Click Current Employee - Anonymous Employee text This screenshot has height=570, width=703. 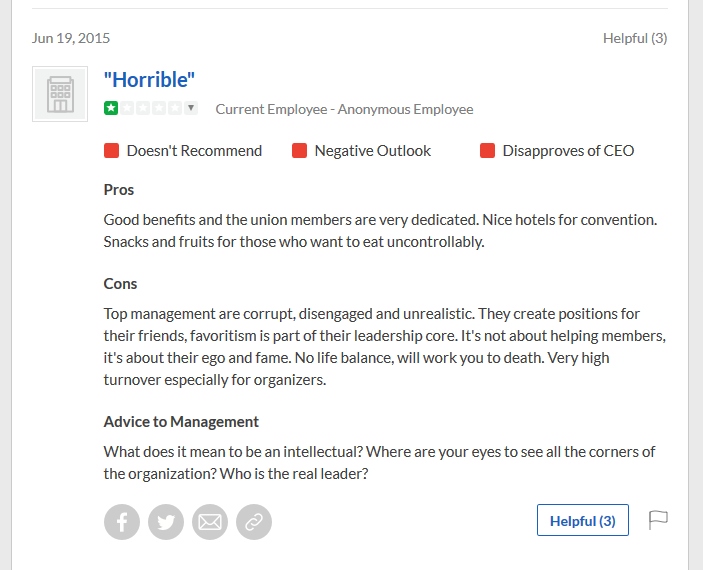click(x=344, y=109)
